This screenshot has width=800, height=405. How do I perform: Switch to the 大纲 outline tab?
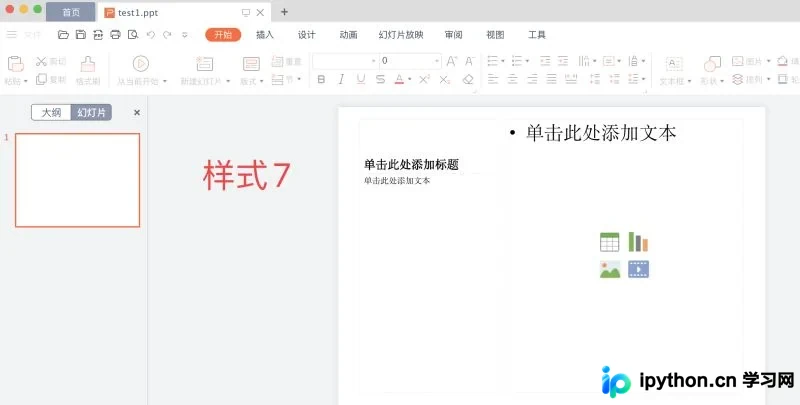pyautogui.click(x=51, y=113)
